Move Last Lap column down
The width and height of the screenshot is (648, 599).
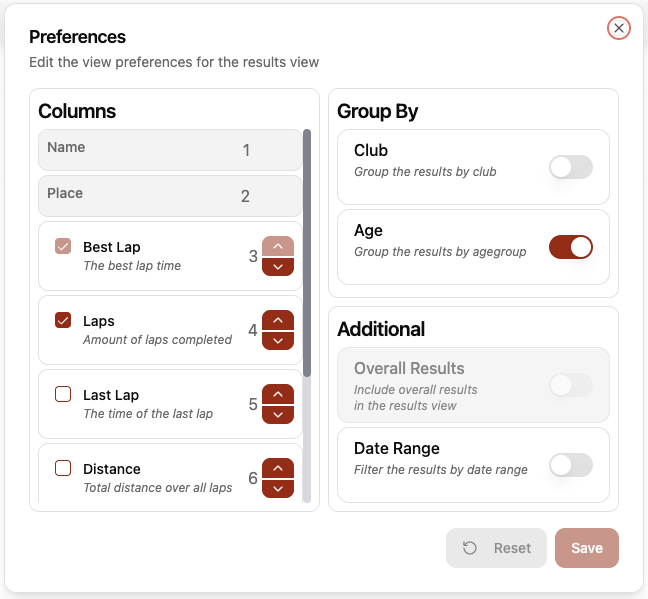278,414
